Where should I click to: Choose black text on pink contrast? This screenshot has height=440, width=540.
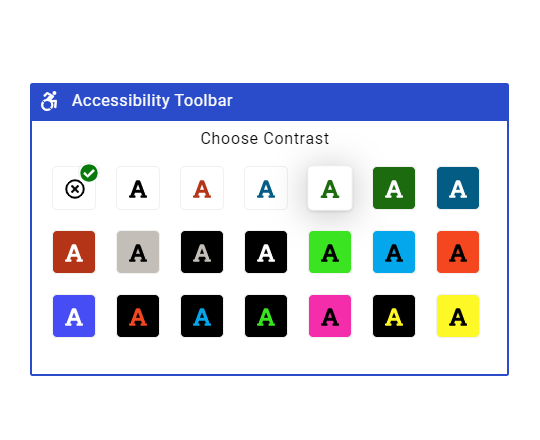pyautogui.click(x=330, y=316)
